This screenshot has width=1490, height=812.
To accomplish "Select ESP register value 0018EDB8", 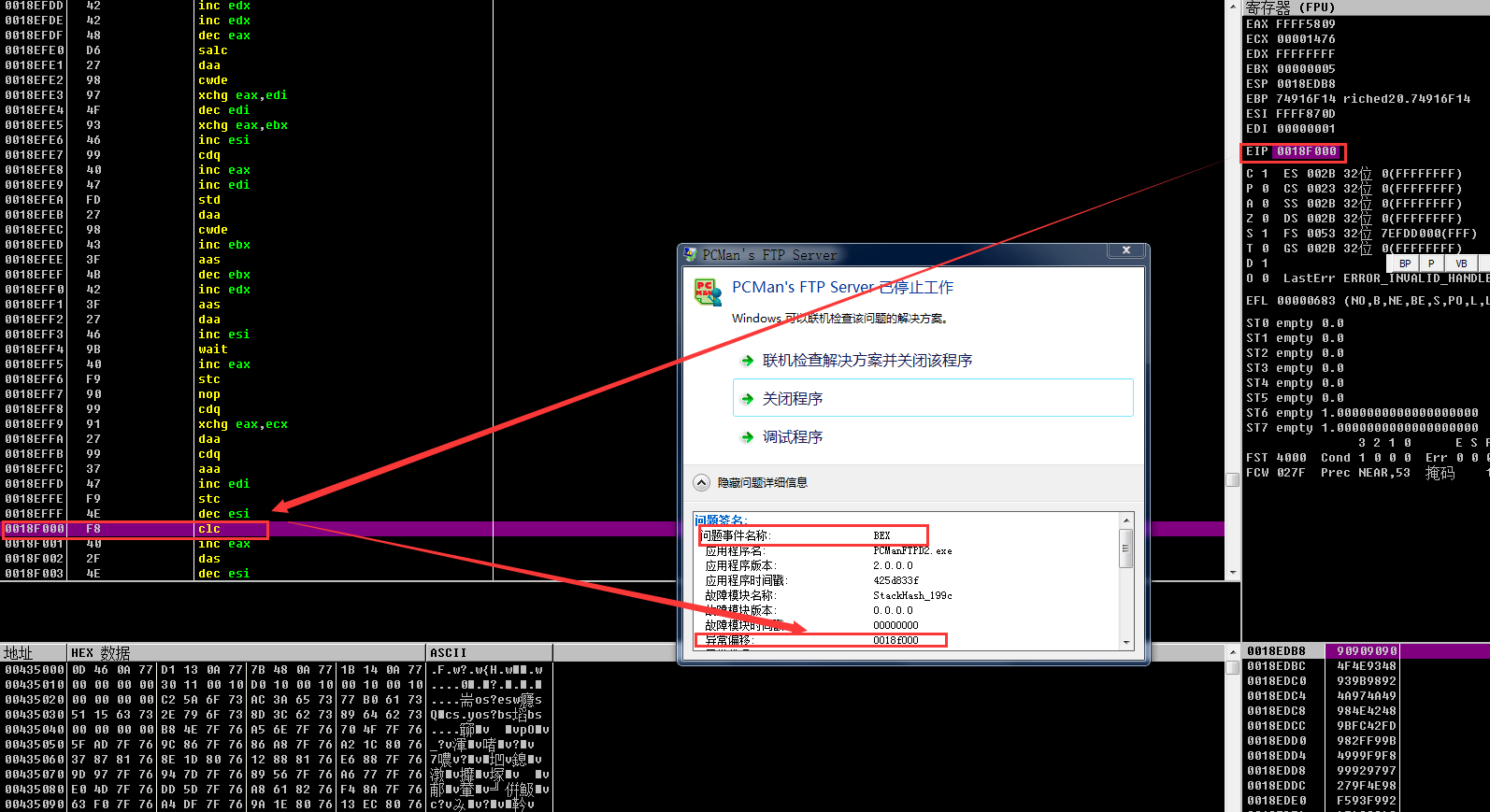I will 1306,84.
